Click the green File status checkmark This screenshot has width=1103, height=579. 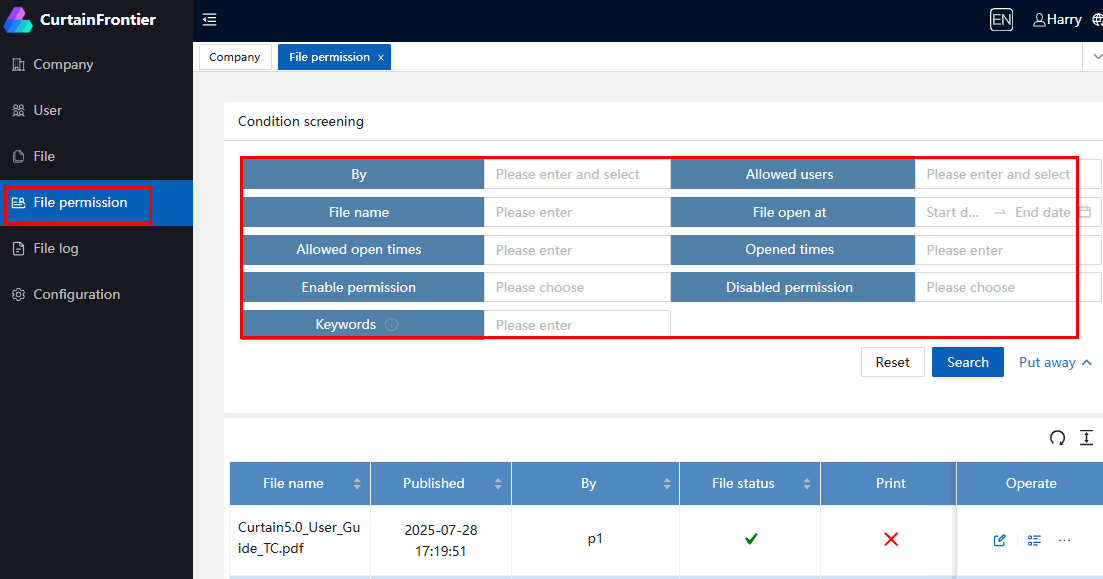tap(751, 539)
